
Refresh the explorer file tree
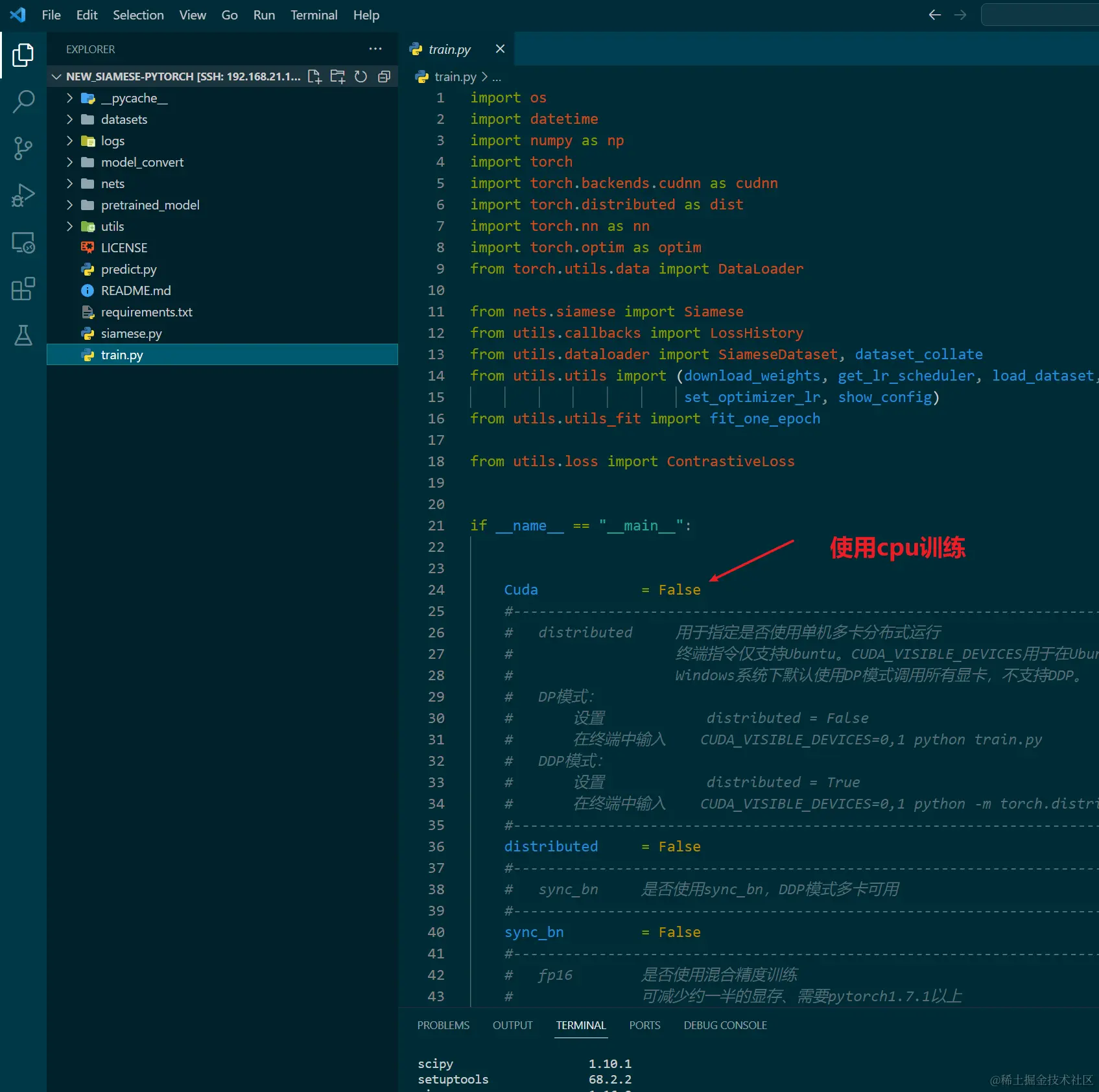click(361, 77)
